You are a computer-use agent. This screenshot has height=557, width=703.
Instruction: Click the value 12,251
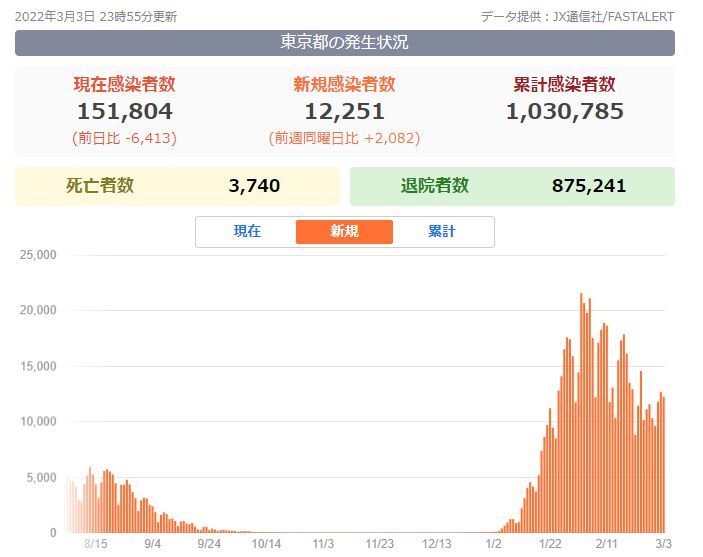[x=344, y=111]
